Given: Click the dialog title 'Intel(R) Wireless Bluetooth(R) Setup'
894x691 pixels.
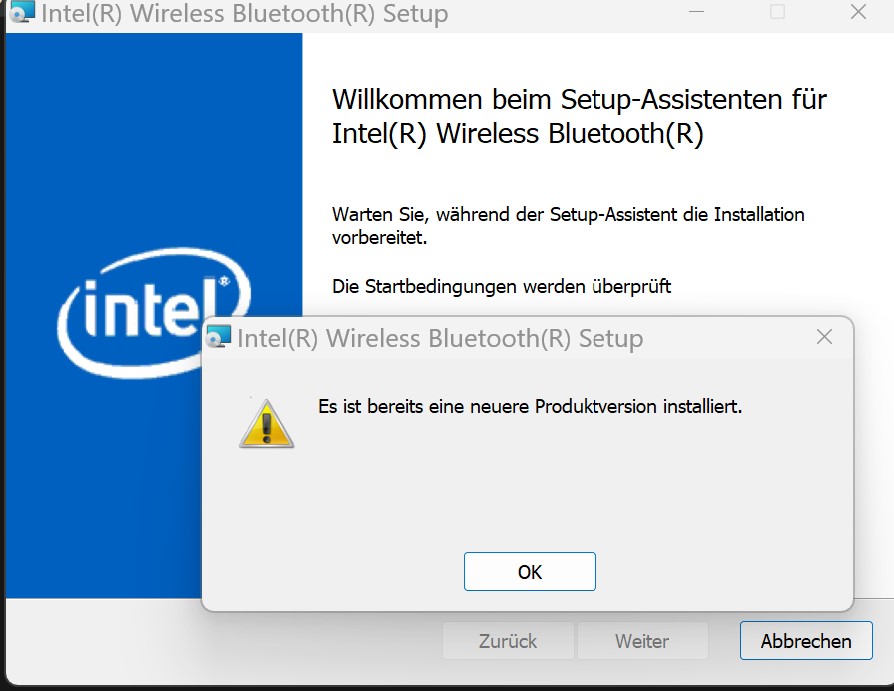Looking at the screenshot, I should (x=440, y=338).
